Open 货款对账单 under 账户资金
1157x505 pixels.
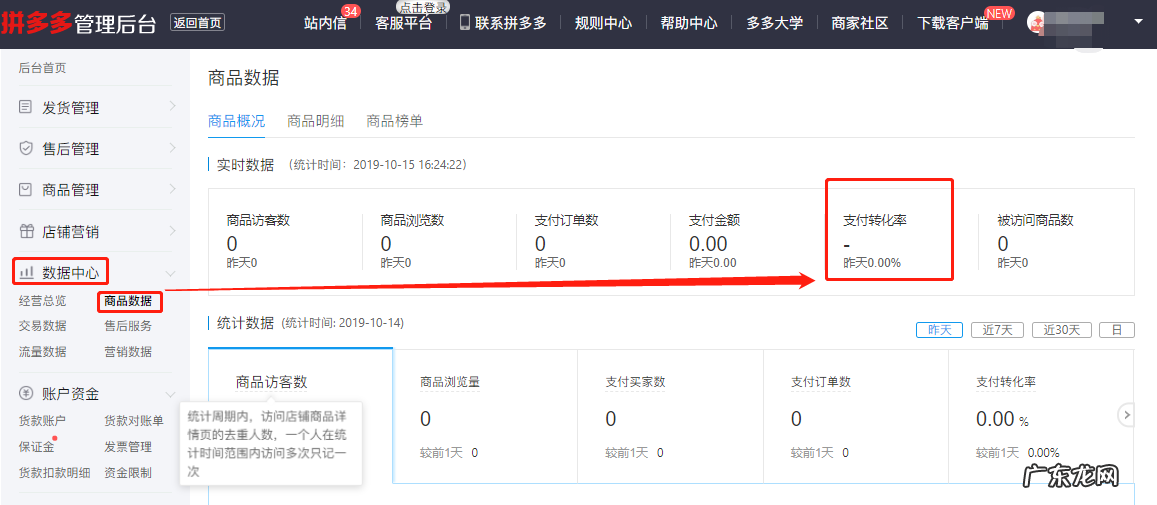click(134, 422)
